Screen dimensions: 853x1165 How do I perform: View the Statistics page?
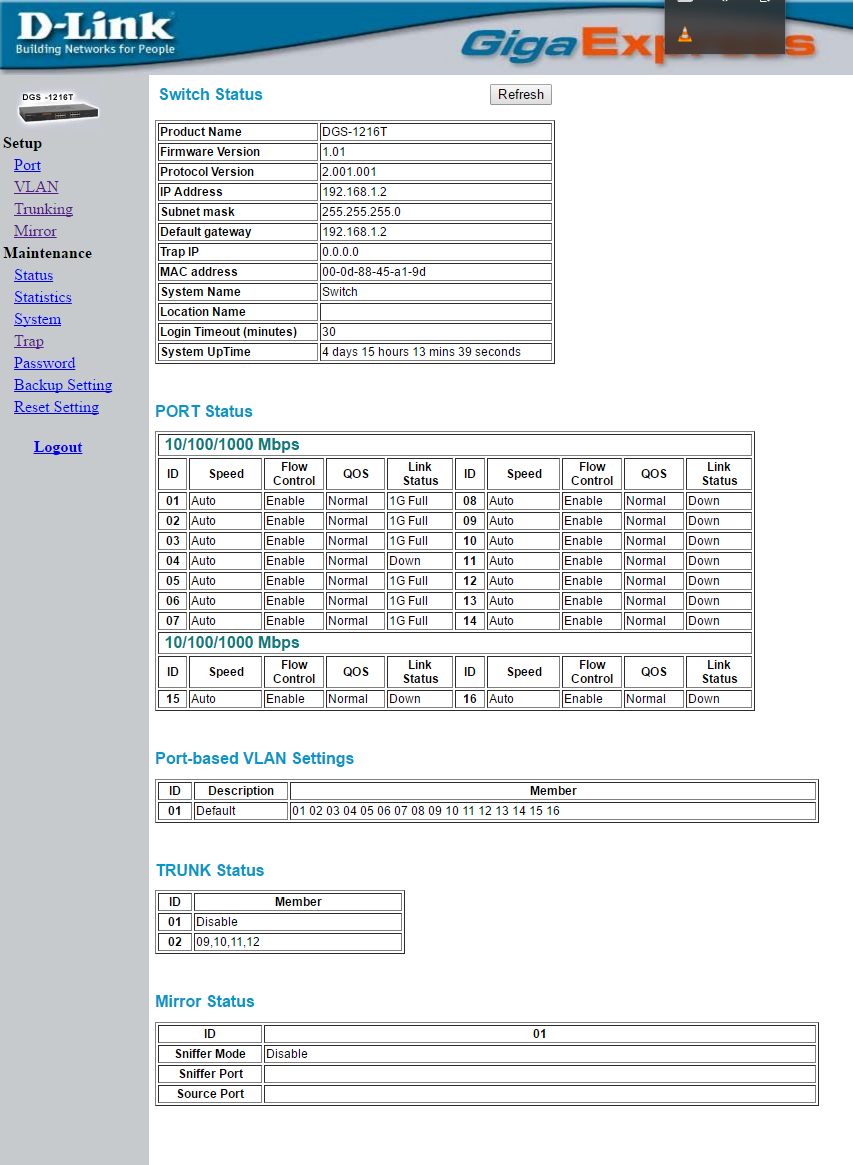[43, 297]
